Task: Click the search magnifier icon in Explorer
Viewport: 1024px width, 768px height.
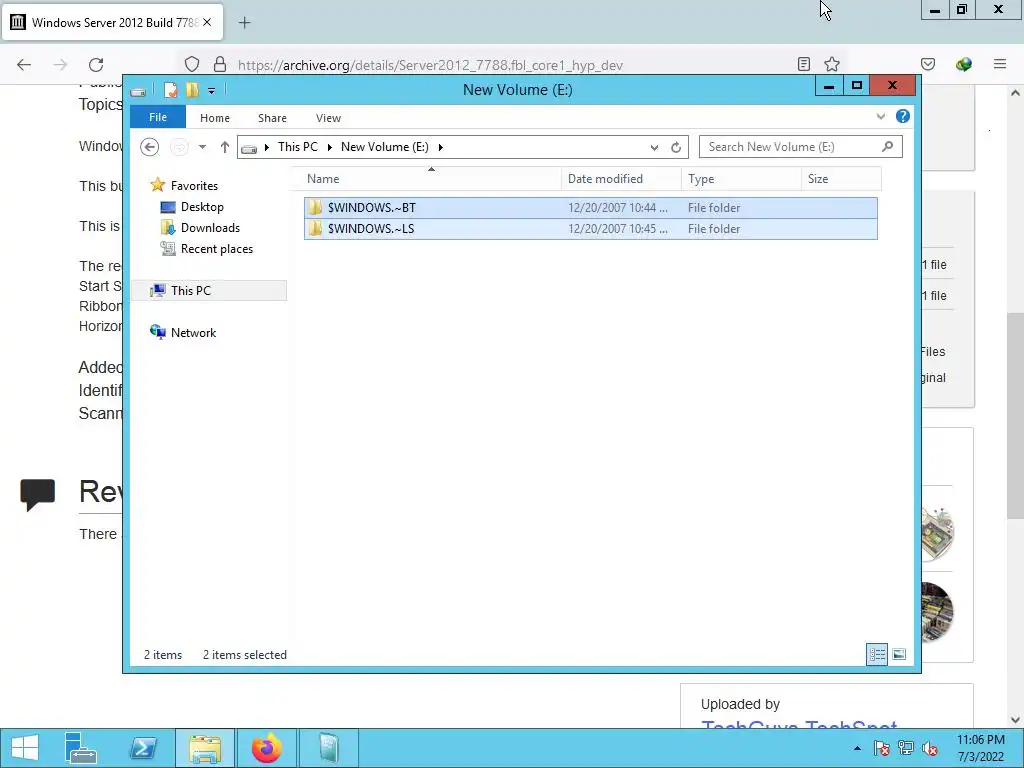Action: pos(888,146)
